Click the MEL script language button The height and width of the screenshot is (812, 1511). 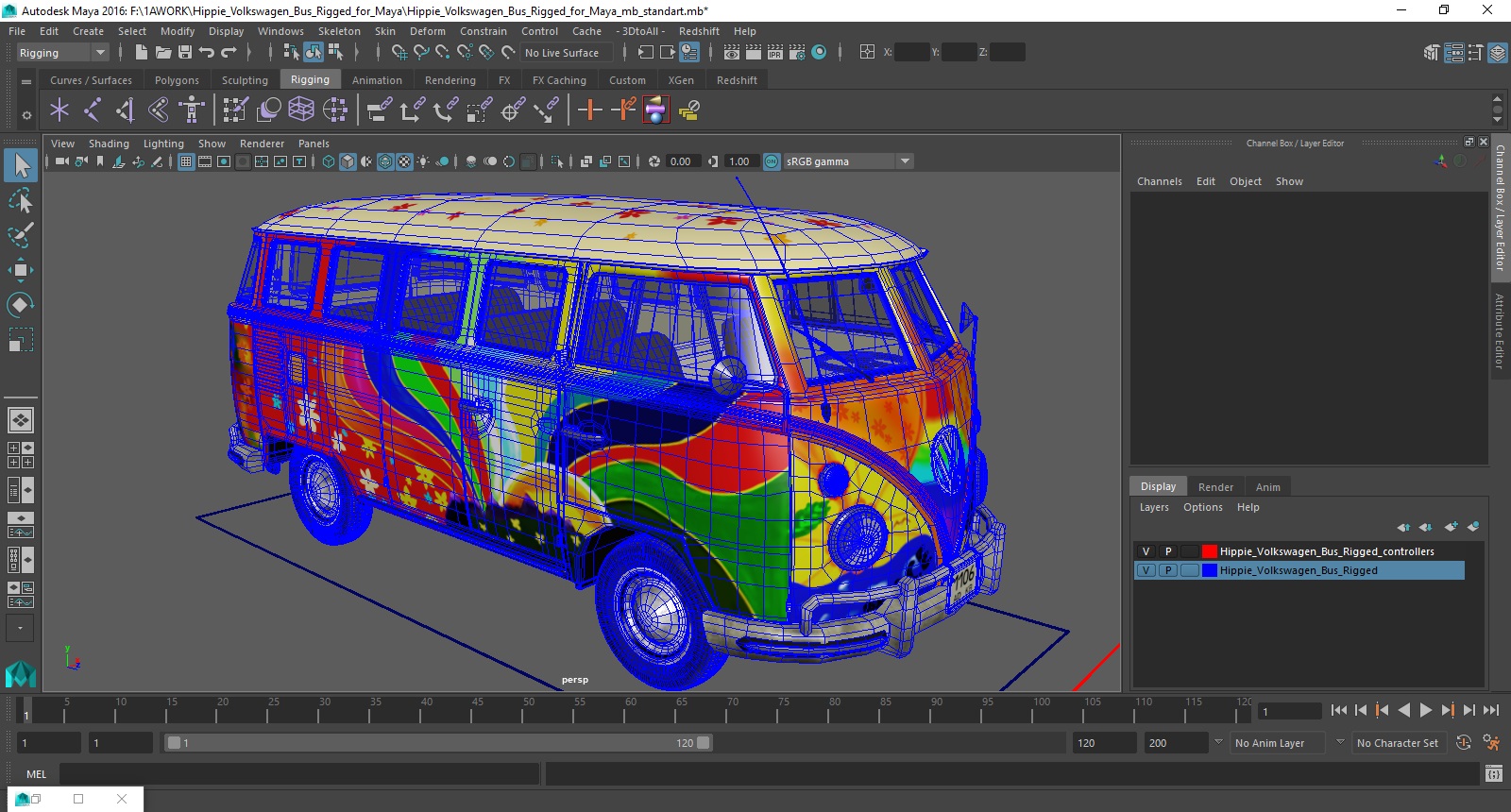pyautogui.click(x=36, y=774)
